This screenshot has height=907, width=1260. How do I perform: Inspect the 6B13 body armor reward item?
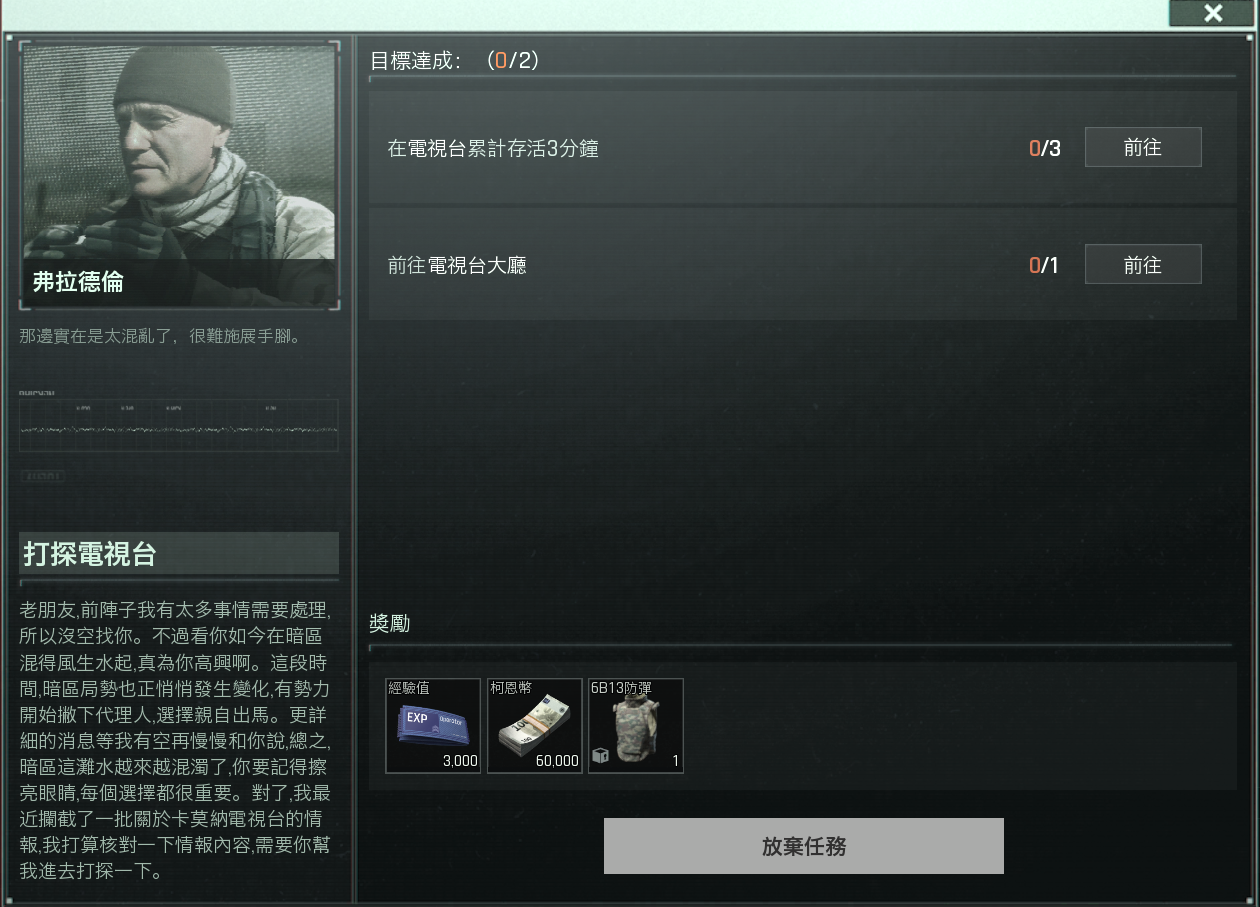[x=636, y=726]
